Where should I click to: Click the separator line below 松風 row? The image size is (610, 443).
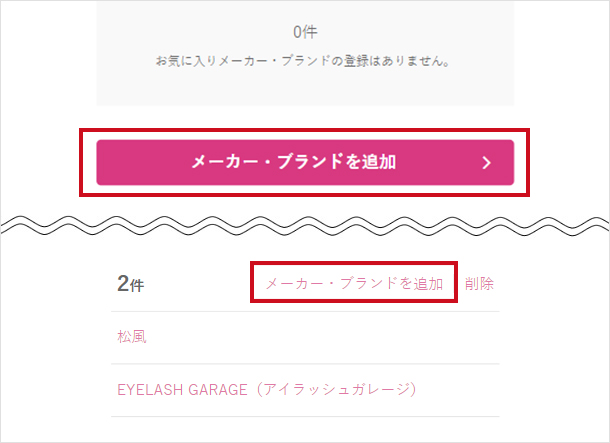point(305,364)
